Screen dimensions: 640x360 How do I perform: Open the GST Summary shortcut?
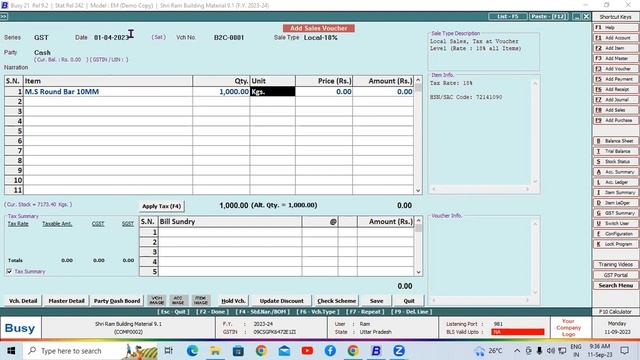[616, 213]
